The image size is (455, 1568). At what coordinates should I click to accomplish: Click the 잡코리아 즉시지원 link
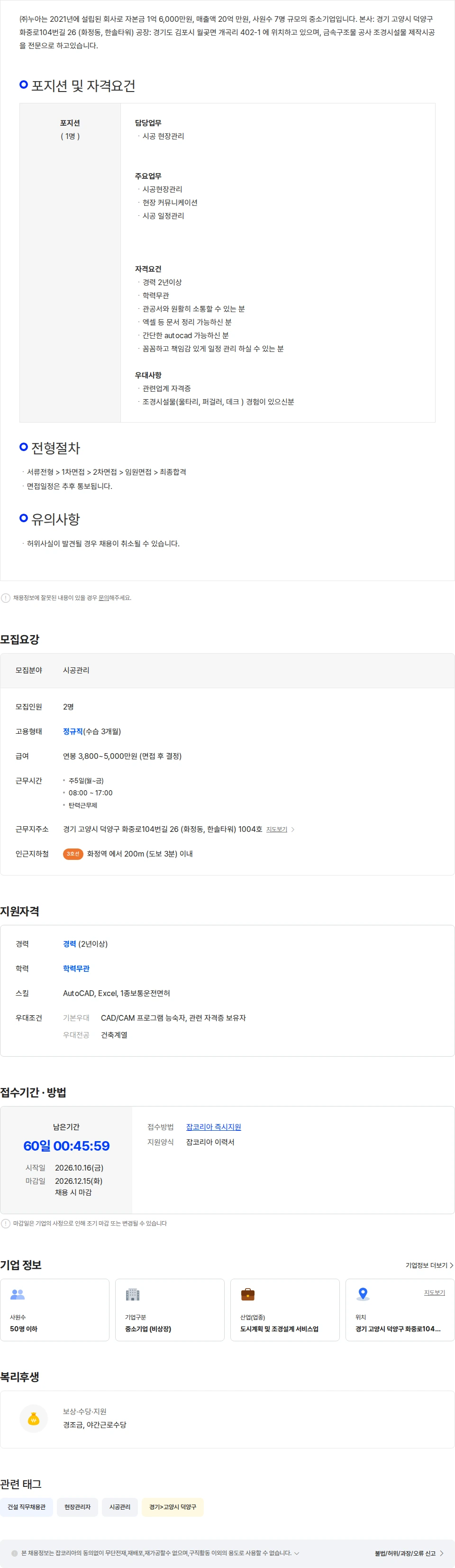213,1127
